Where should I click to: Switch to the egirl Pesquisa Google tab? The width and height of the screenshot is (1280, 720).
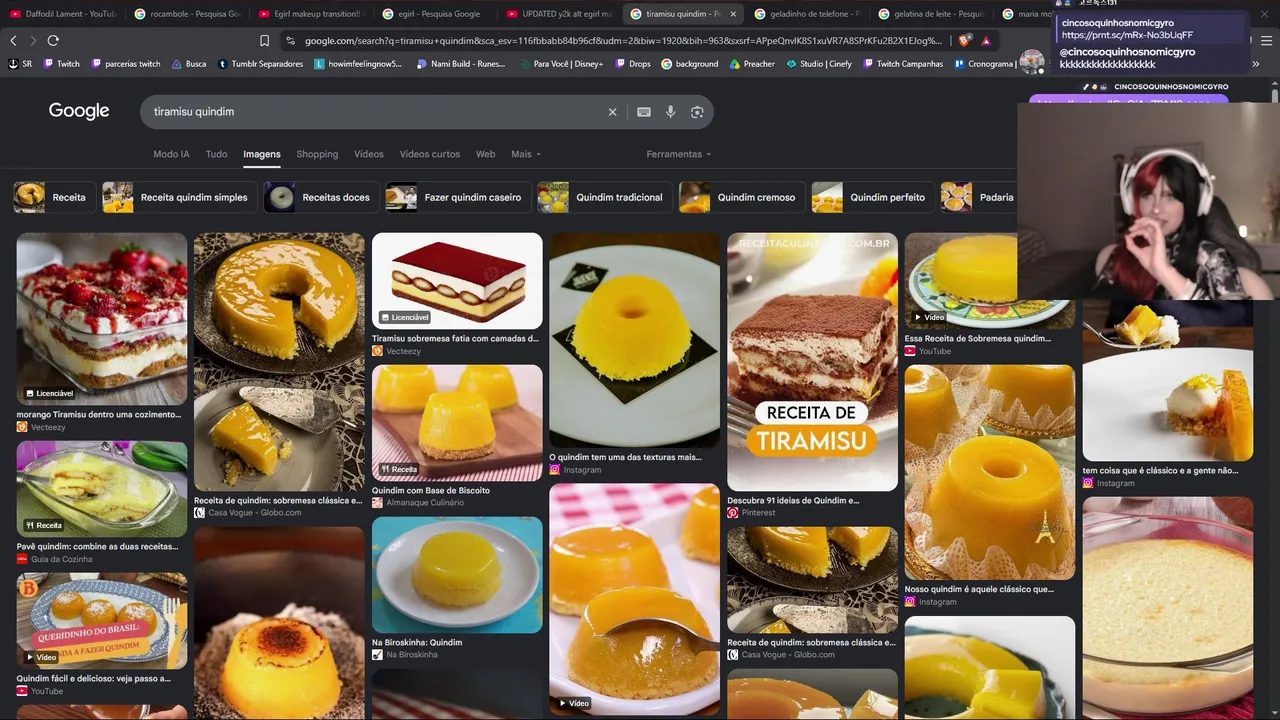pyautogui.click(x=434, y=14)
